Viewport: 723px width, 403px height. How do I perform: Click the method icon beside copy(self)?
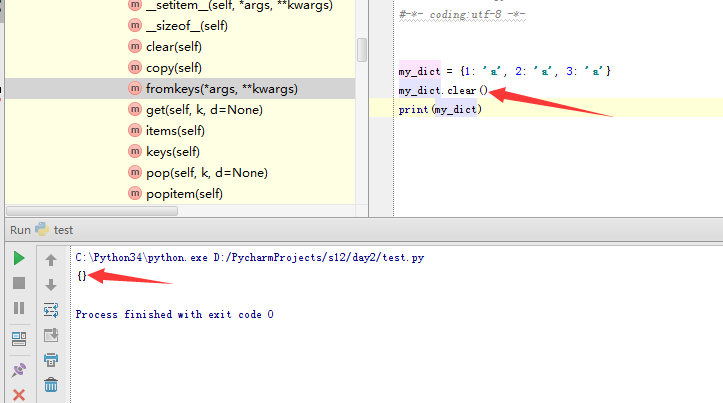tap(135, 67)
